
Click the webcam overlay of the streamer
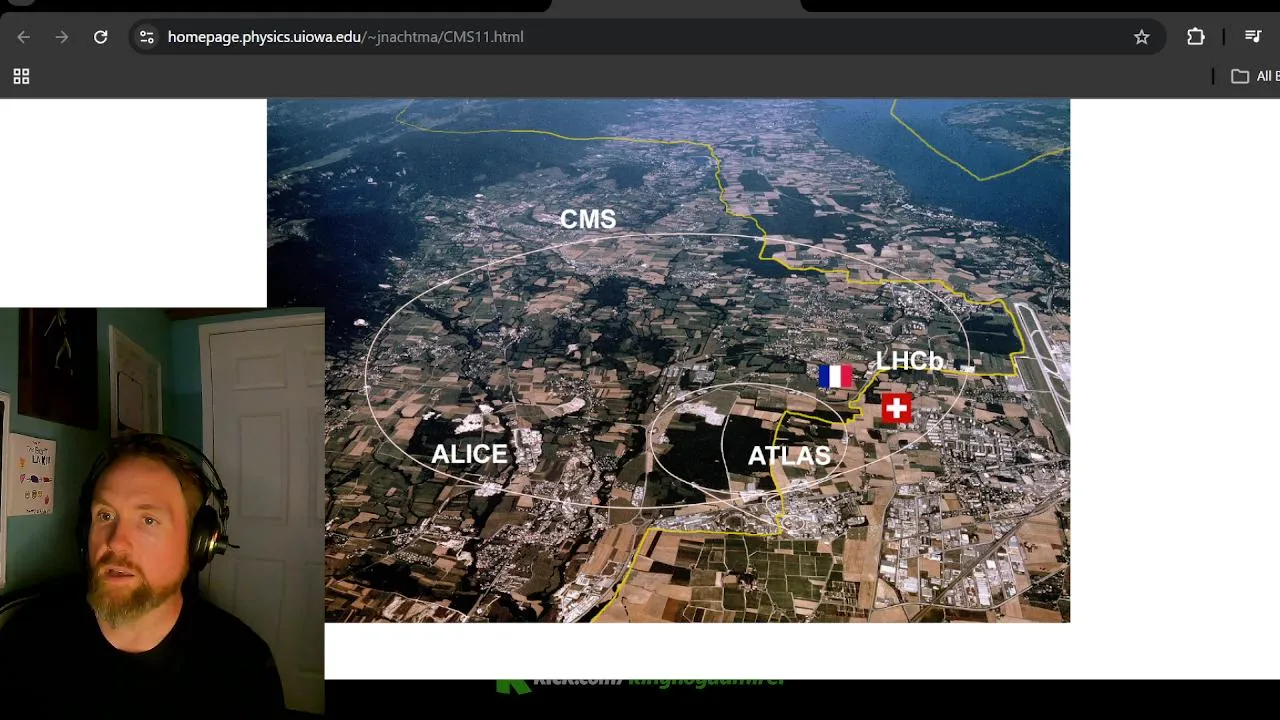coord(162,510)
